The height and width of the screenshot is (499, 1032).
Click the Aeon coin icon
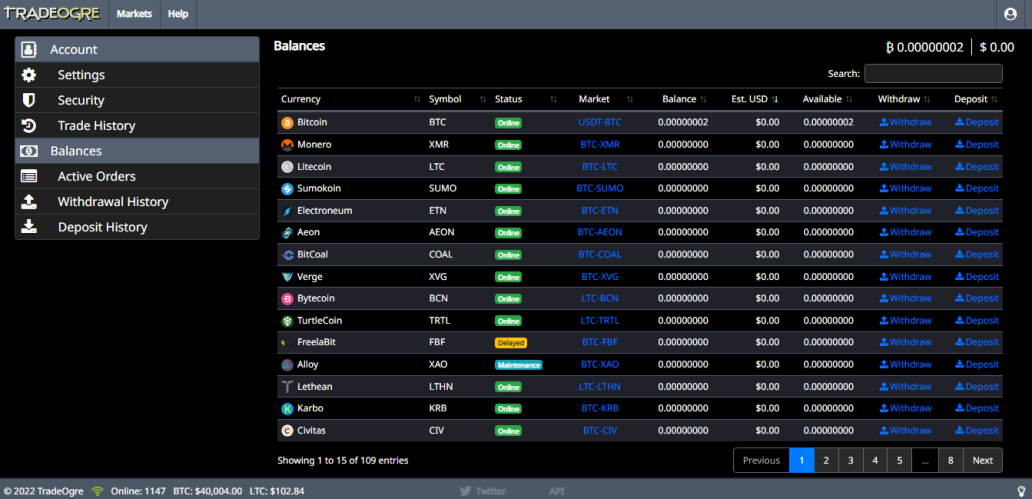[287, 232]
